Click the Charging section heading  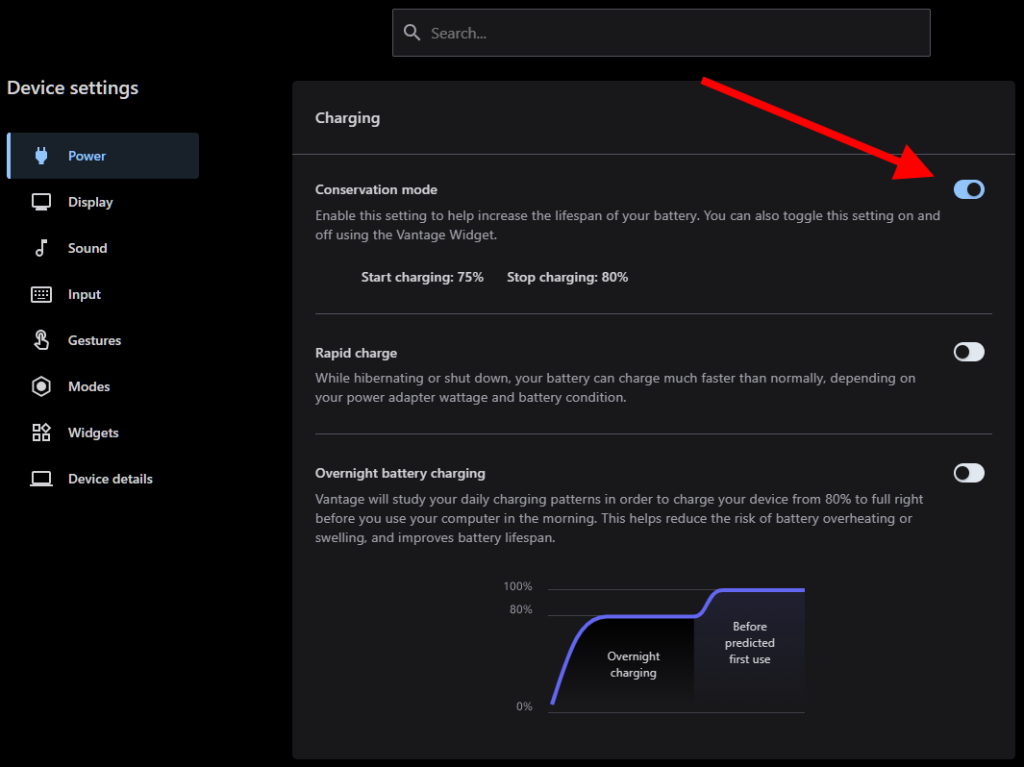(347, 118)
